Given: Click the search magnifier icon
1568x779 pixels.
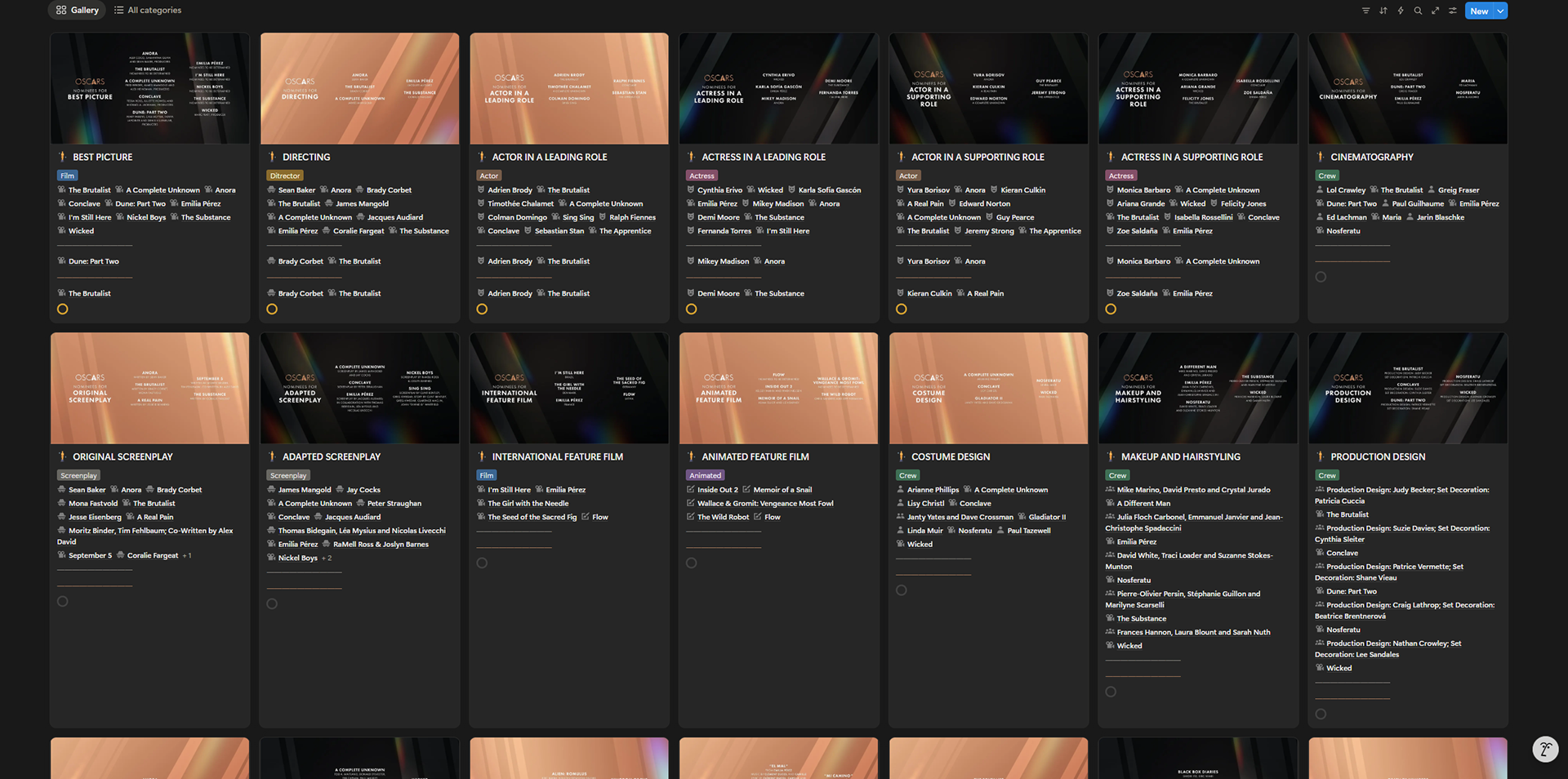Looking at the screenshot, I should point(1418,11).
